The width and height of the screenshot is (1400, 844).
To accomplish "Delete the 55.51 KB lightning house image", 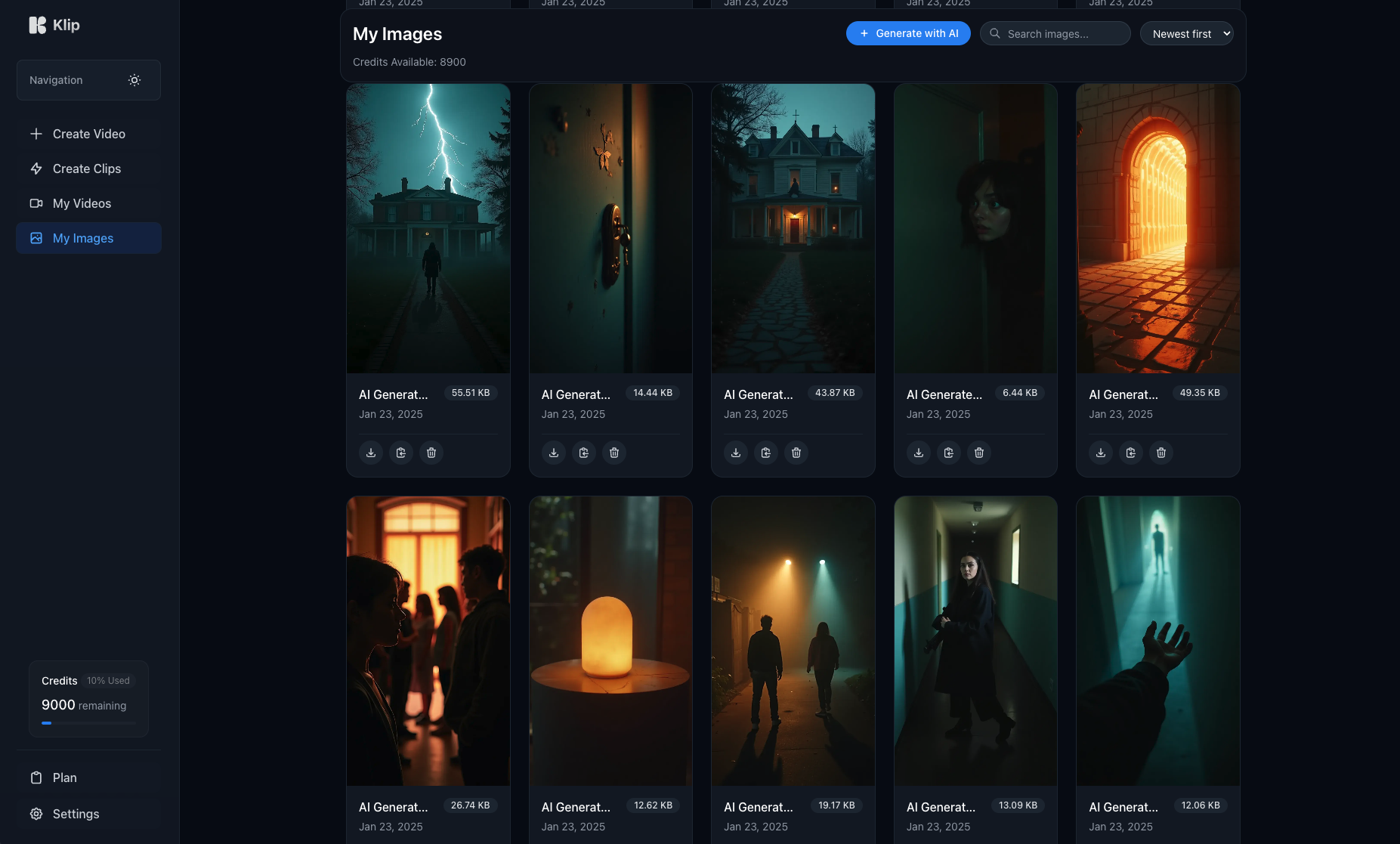I will [x=431, y=453].
